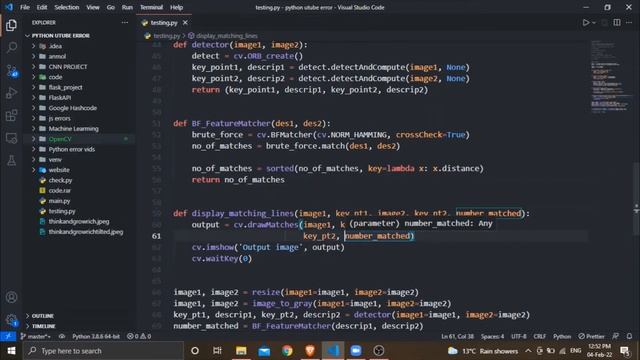Click the master branch status item
This screenshot has height=360, width=640.
coord(36,336)
